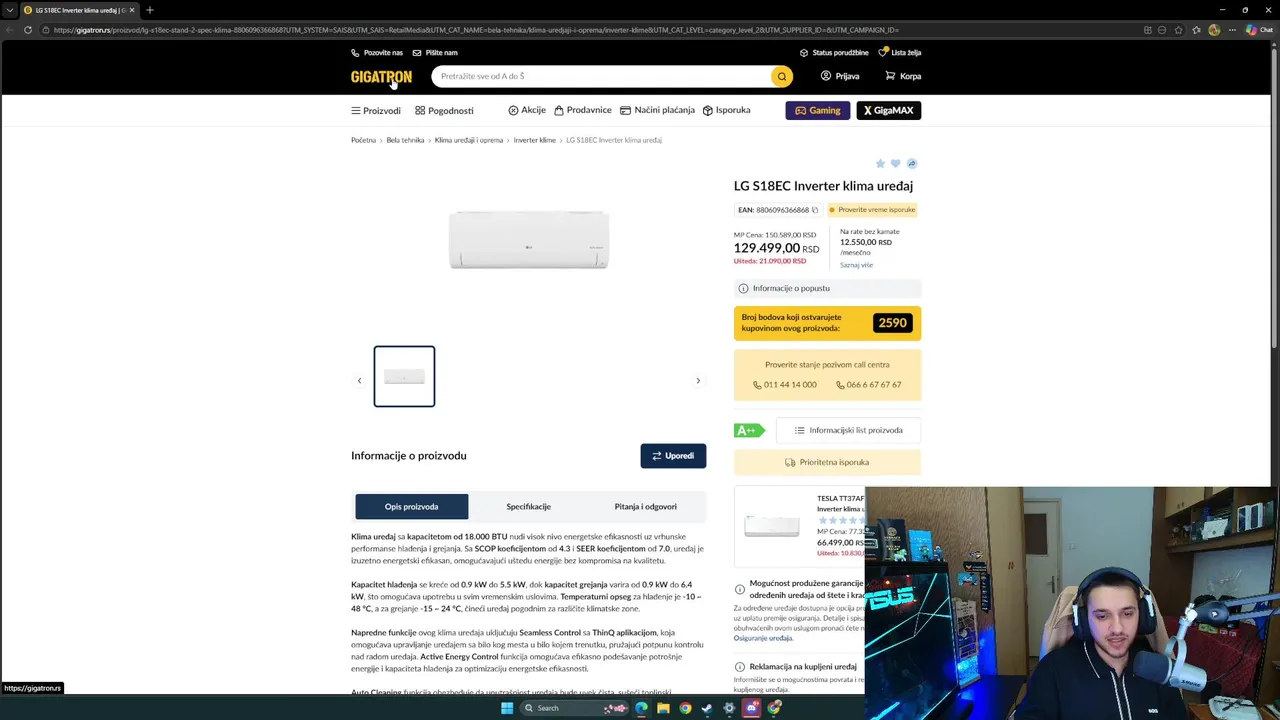Open Steam from taskbar

coord(707,708)
